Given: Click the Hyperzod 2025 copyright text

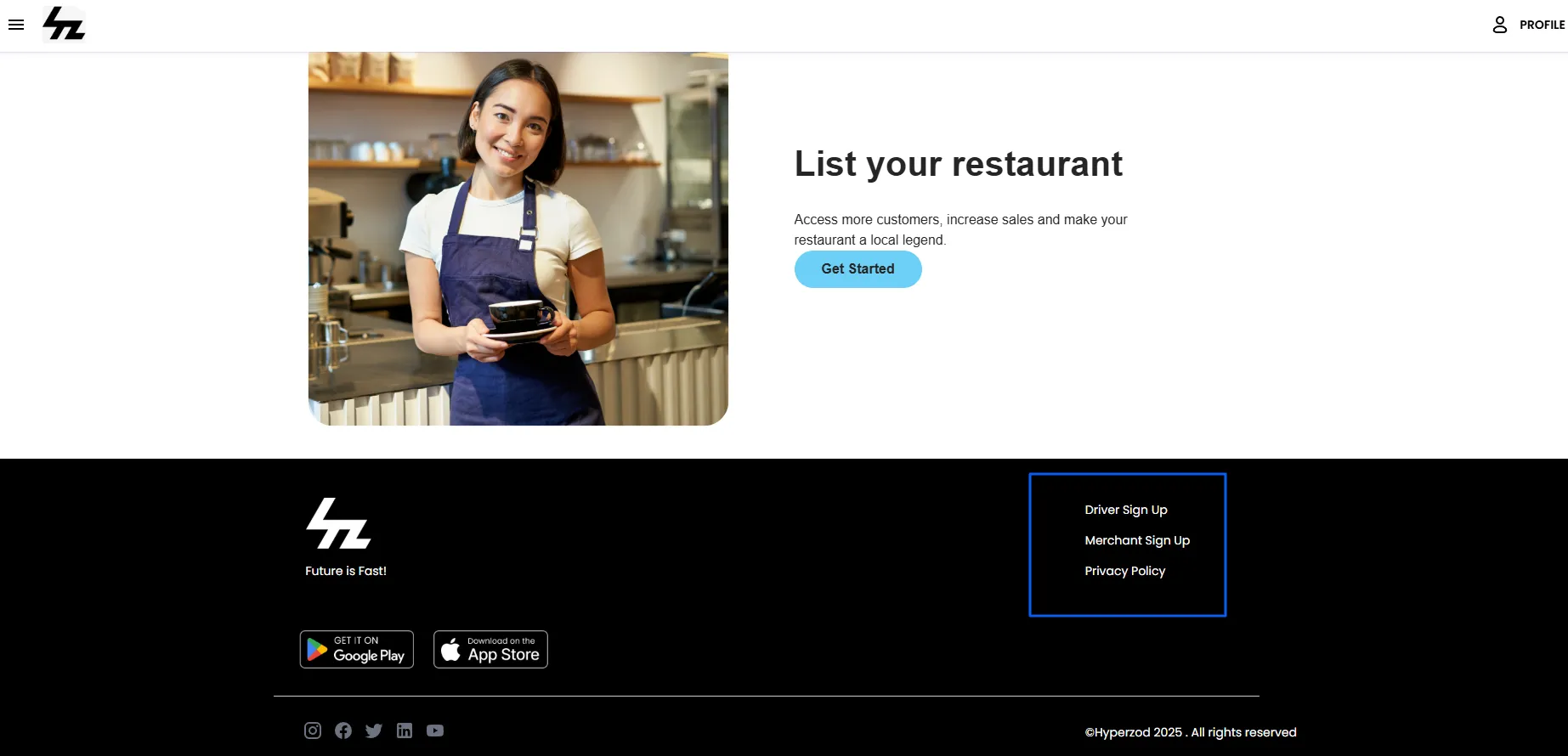Looking at the screenshot, I should [1191, 732].
